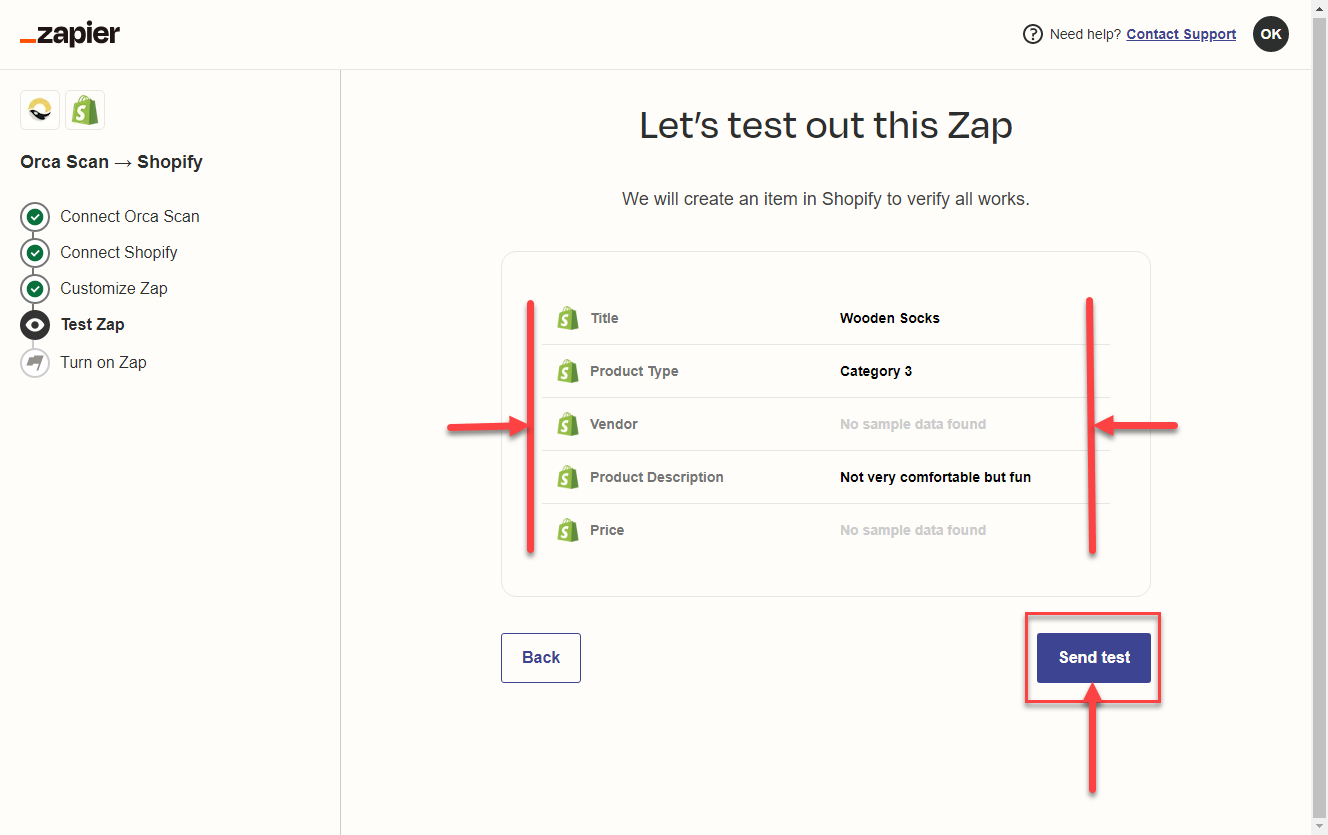1328x835 pixels.
Task: Select the Turn on Zap step
Action: coord(103,362)
